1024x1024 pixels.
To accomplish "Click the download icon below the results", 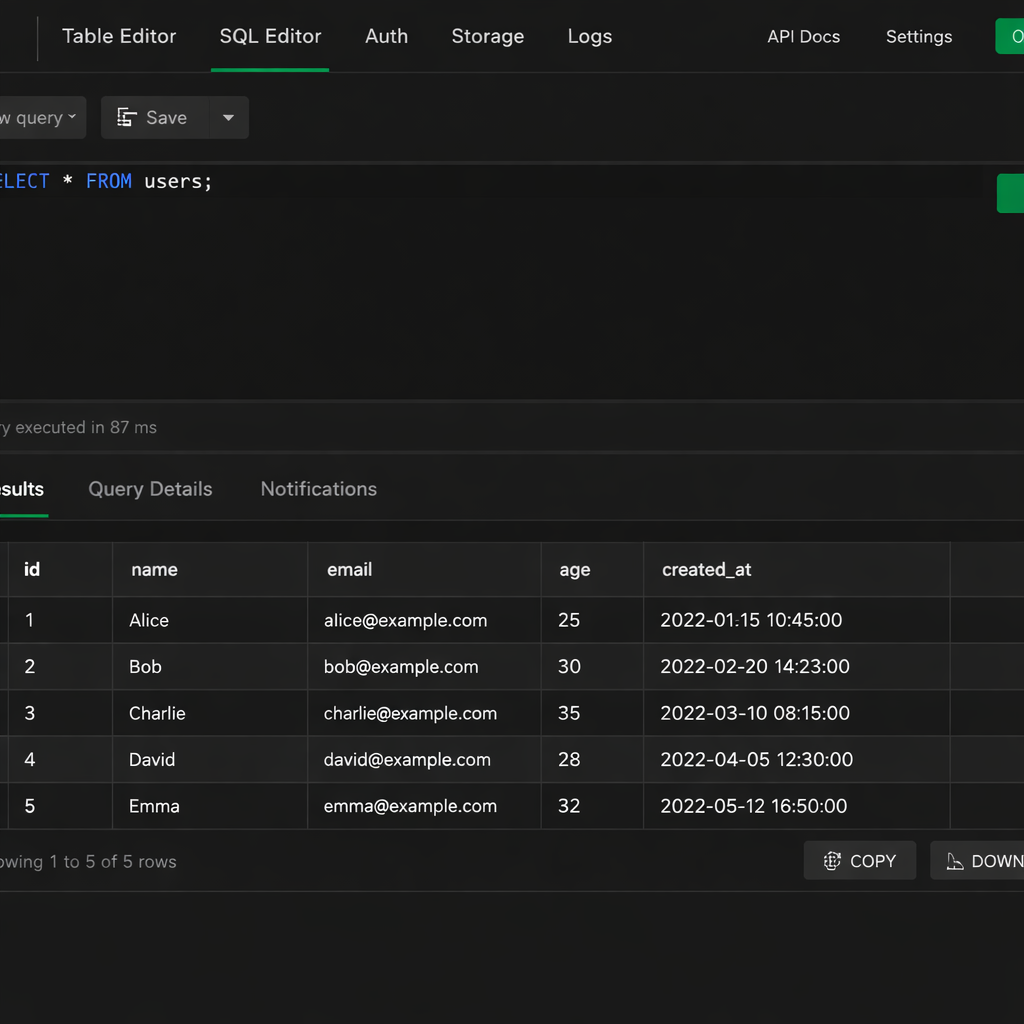I will (955, 861).
